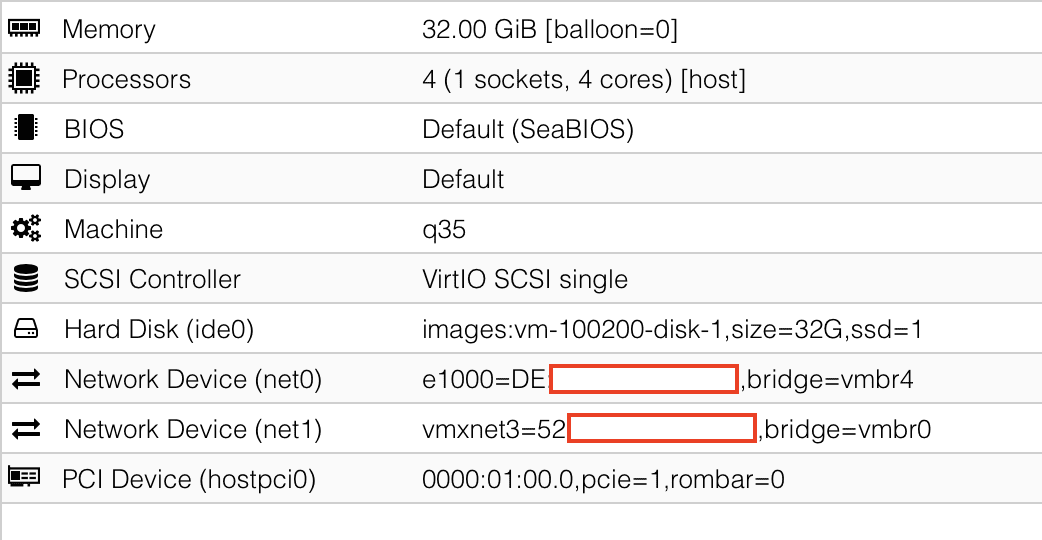Select the Display Default value
The image size is (1042, 540).
tap(463, 179)
